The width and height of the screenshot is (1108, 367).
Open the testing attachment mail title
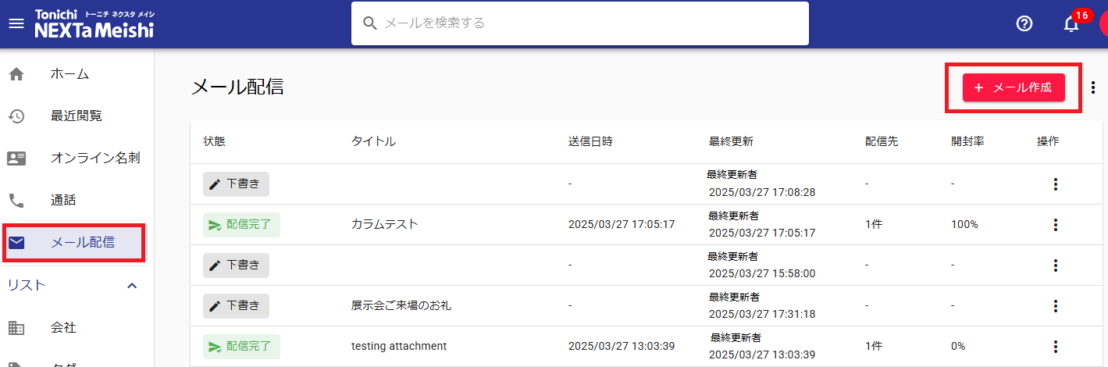[x=399, y=346]
